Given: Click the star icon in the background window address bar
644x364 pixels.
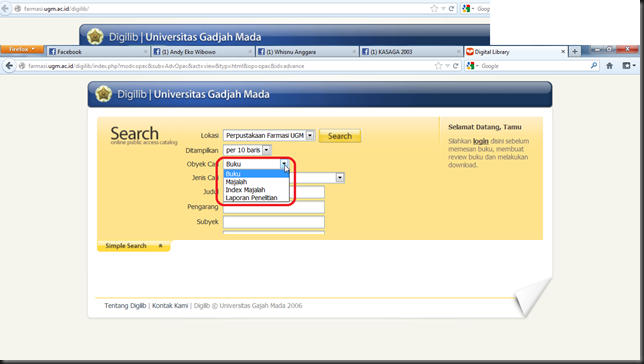Looking at the screenshot, I should coord(434,9).
